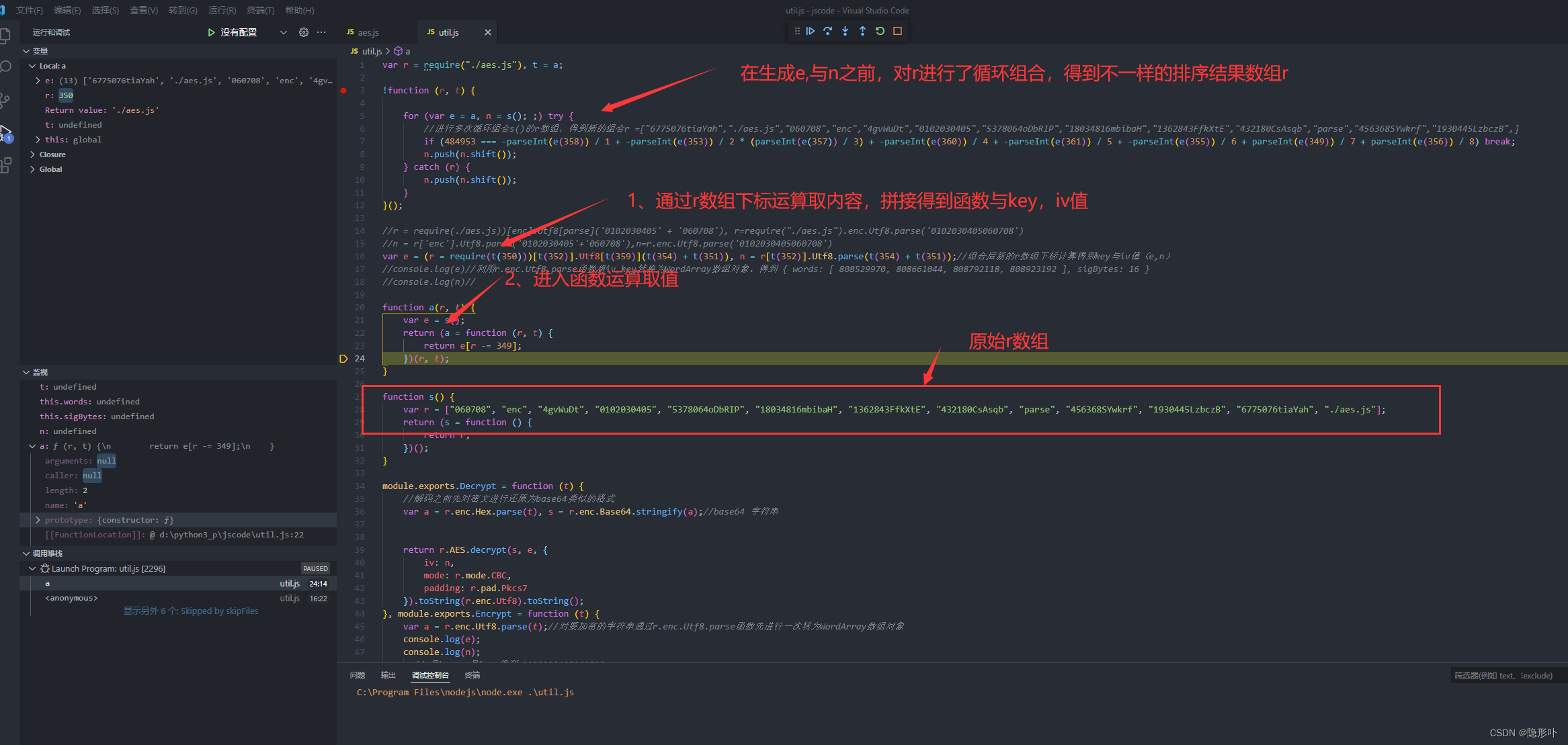Expand the e: (13) array variable

(38, 81)
